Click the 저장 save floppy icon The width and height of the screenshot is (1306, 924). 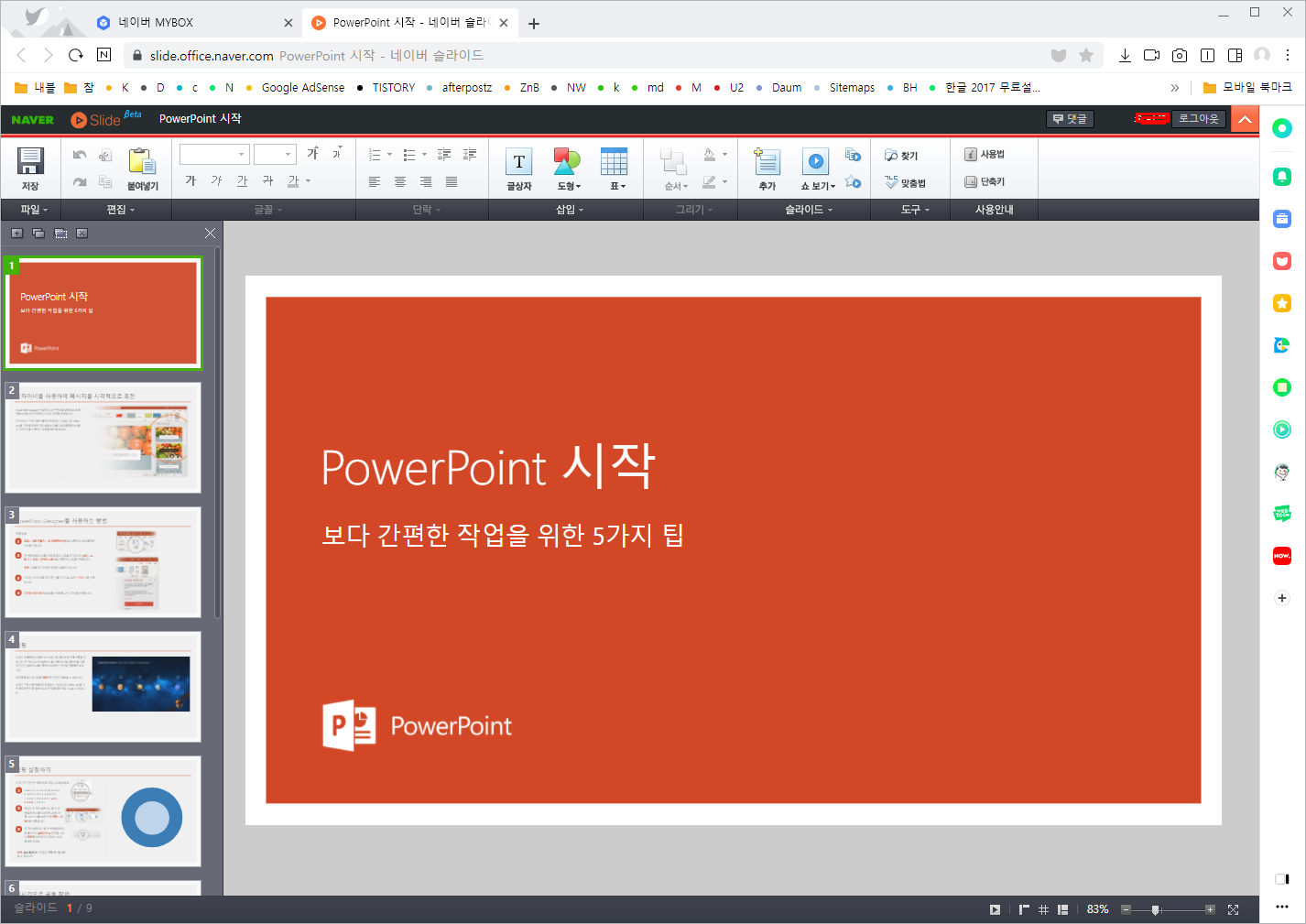pos(30,161)
